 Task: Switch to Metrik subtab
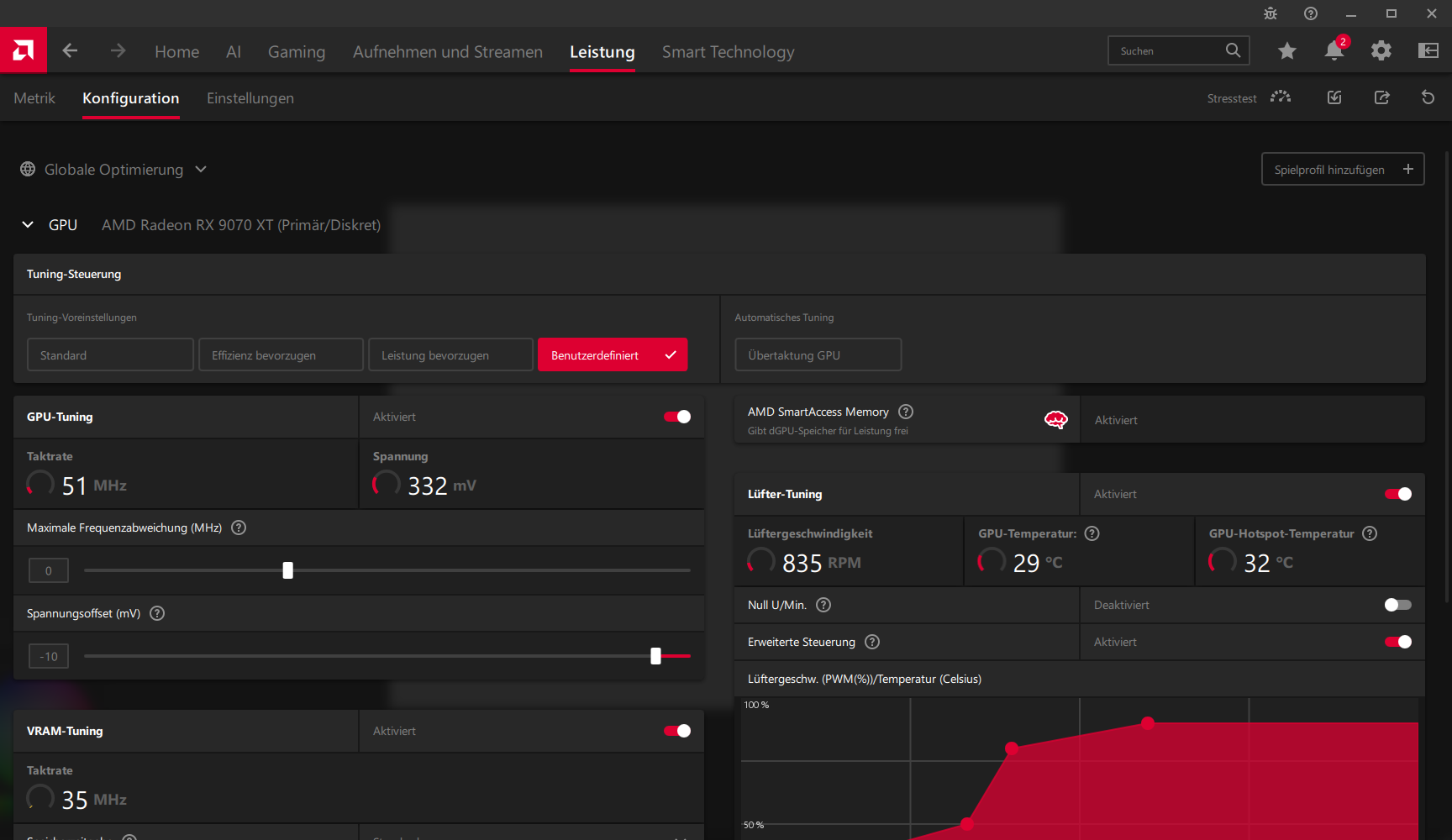point(34,98)
